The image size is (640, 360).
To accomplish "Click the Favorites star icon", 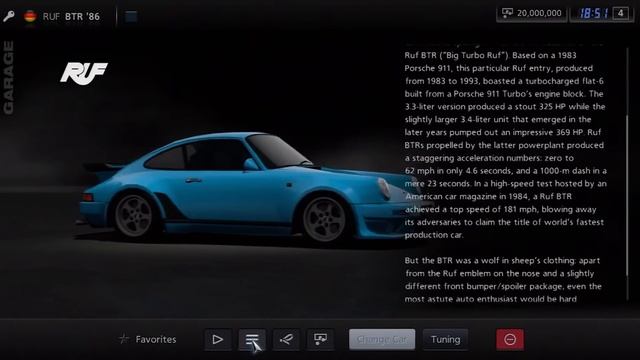I will pyautogui.click(x=124, y=339).
